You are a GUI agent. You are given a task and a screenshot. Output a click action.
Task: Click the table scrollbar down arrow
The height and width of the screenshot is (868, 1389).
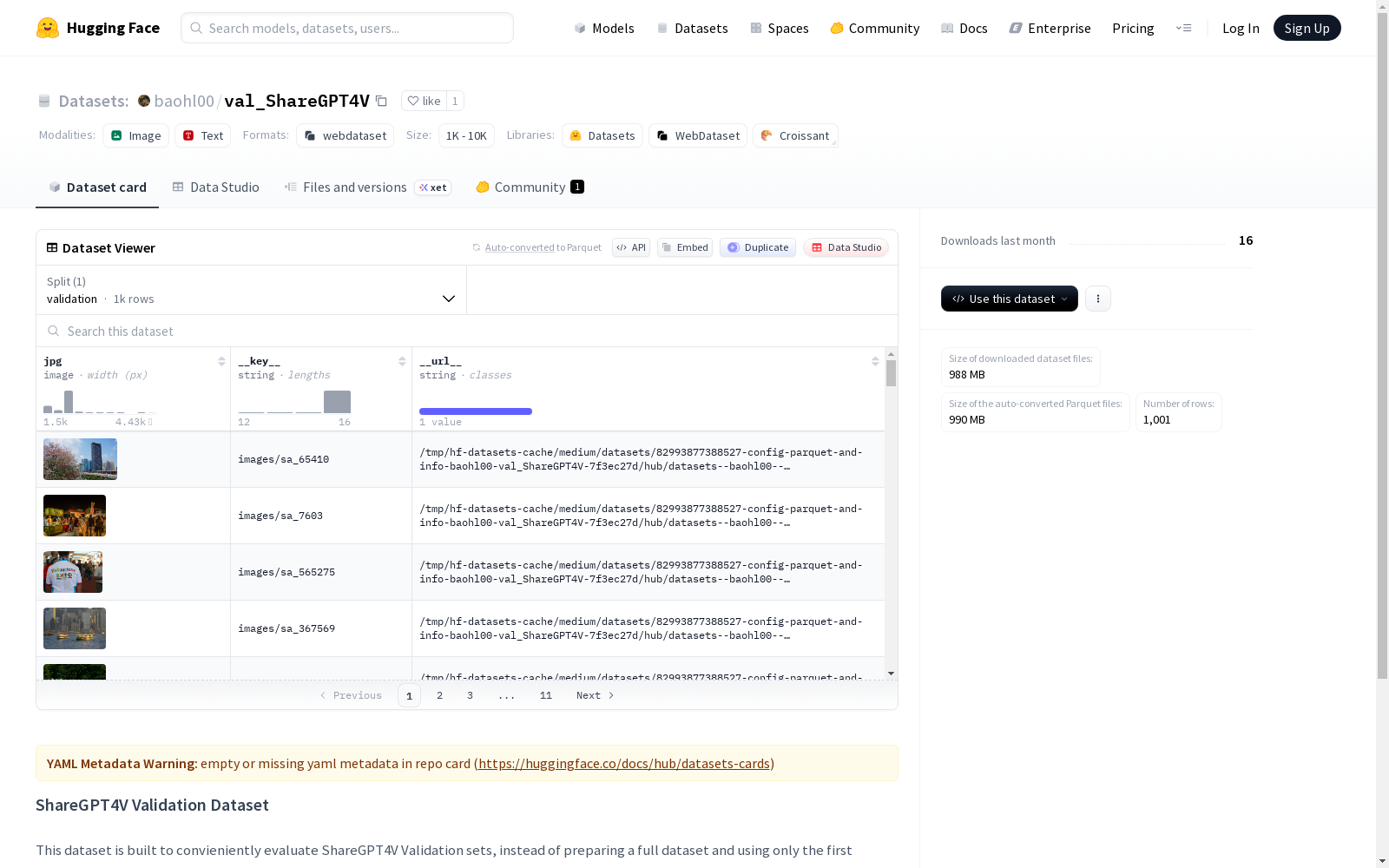pyautogui.click(x=891, y=674)
